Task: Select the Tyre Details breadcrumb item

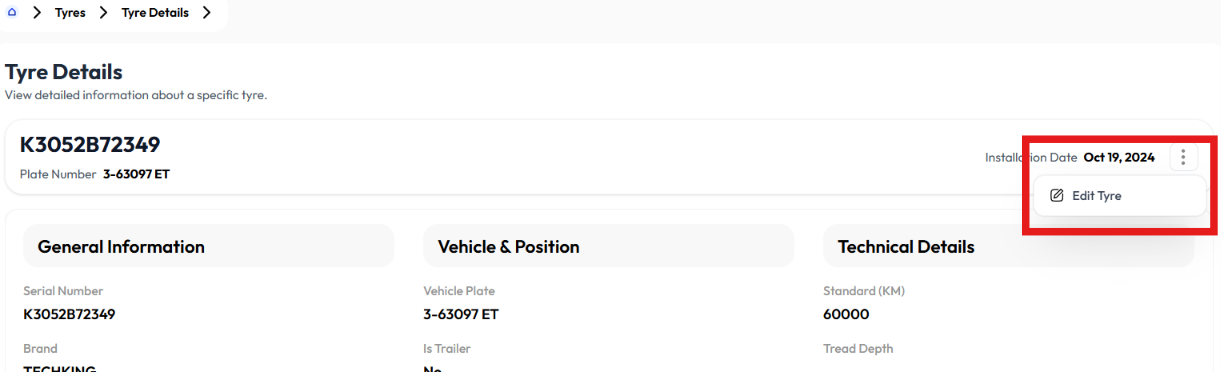Action: [155, 13]
